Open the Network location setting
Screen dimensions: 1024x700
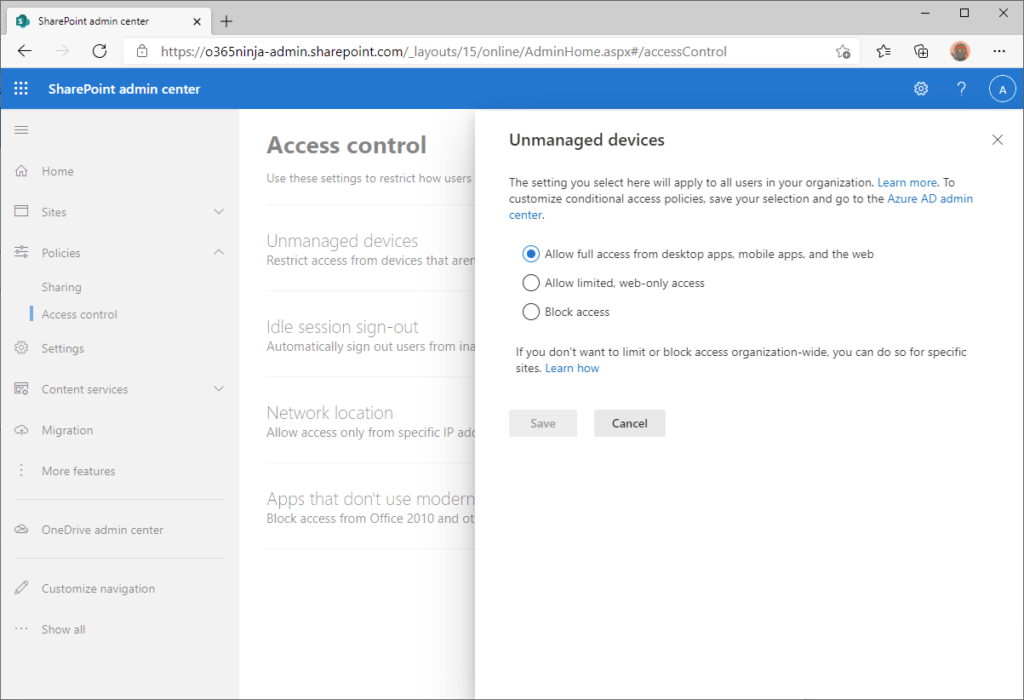point(330,413)
